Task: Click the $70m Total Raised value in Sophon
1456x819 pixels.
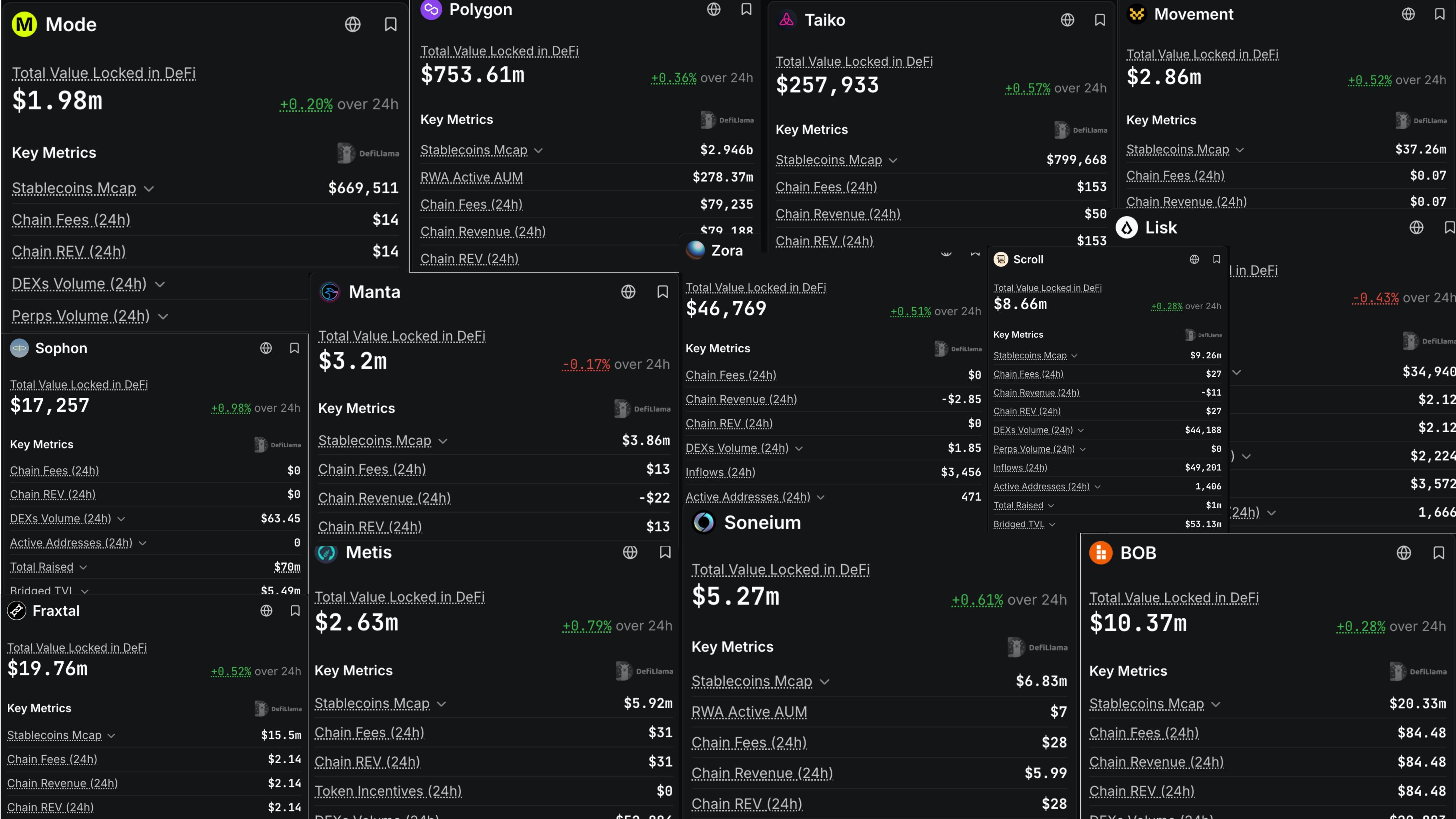Action: click(x=287, y=567)
